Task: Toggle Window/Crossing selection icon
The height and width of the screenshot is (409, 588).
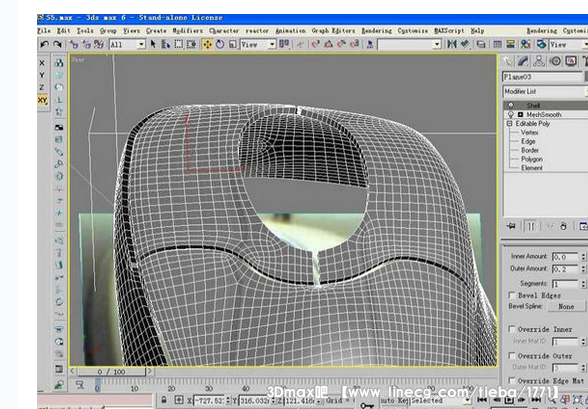Action: coord(191,44)
